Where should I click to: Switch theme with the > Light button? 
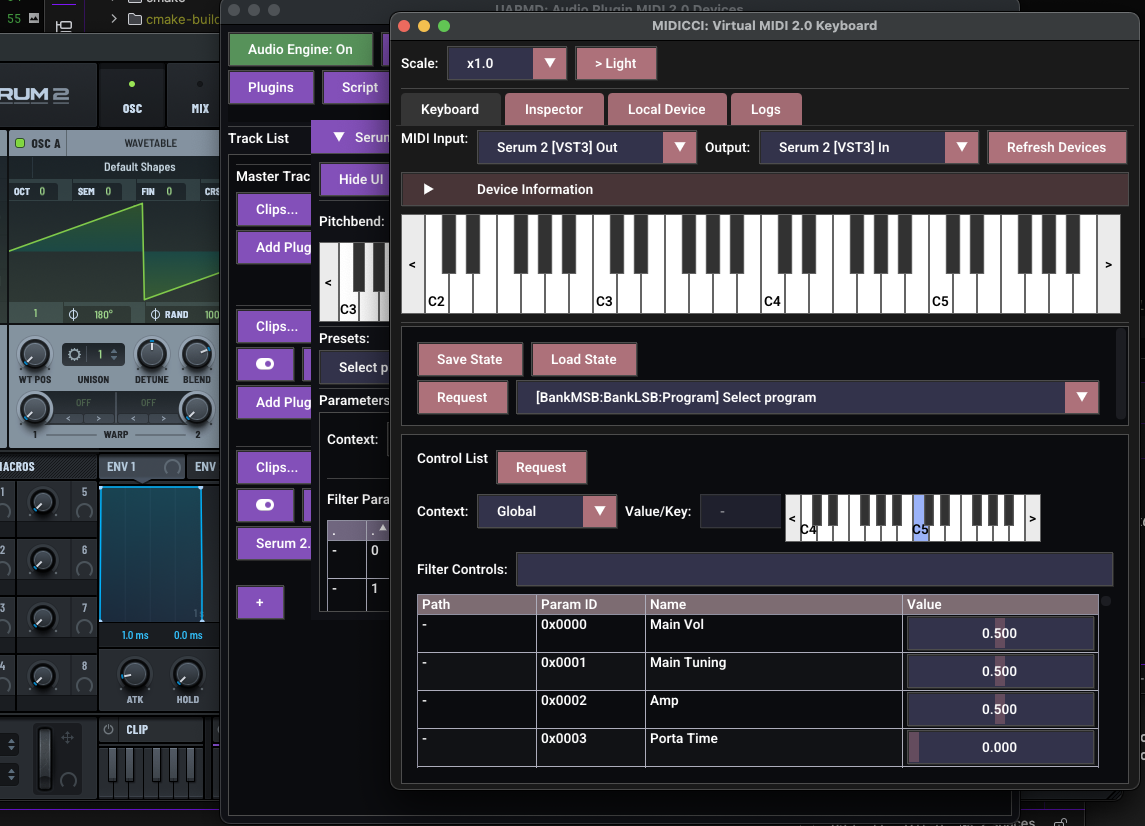click(x=616, y=64)
